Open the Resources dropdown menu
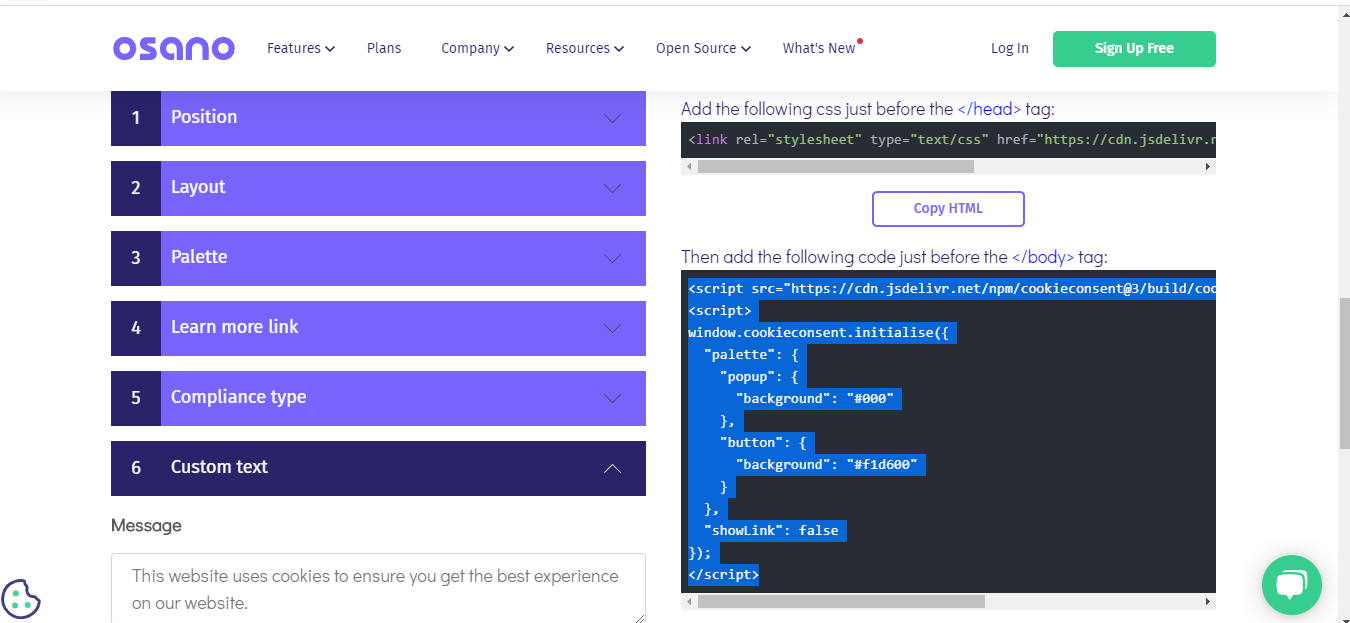Image resolution: width=1350 pixels, height=623 pixels. [x=584, y=48]
